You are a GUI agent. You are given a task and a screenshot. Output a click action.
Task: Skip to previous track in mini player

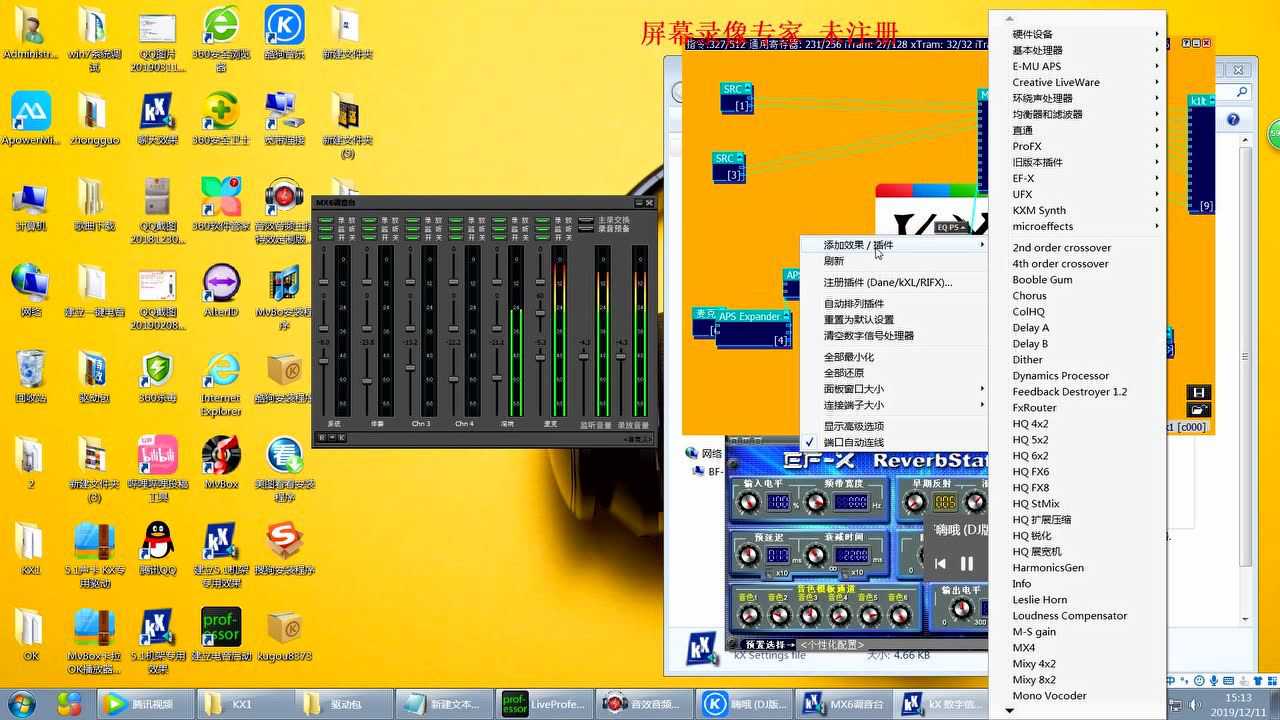click(940, 564)
